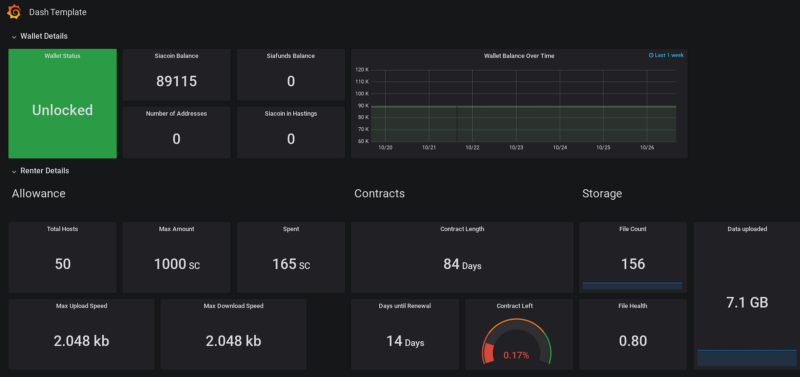Screen dimensions: 800x377
Task: Open the Dash Template dashboard title
Action: pyautogui.click(x=58, y=12)
